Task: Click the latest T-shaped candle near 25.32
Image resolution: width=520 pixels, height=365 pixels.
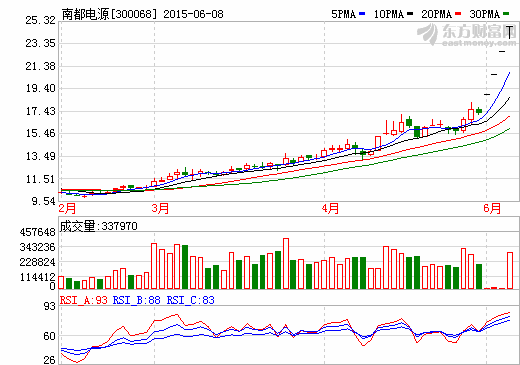Action: 510,32
